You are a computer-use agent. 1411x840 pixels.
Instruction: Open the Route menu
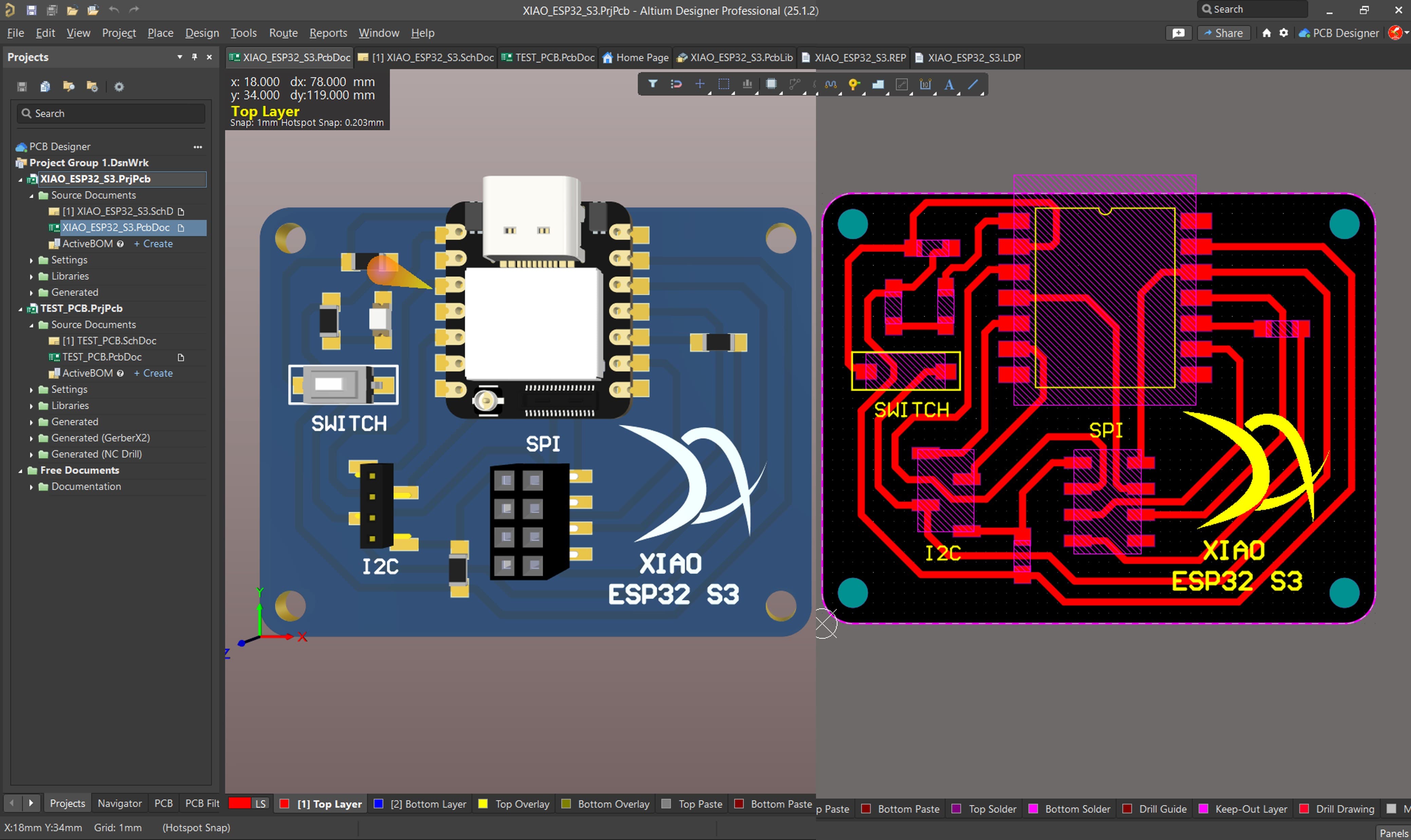[x=283, y=33]
